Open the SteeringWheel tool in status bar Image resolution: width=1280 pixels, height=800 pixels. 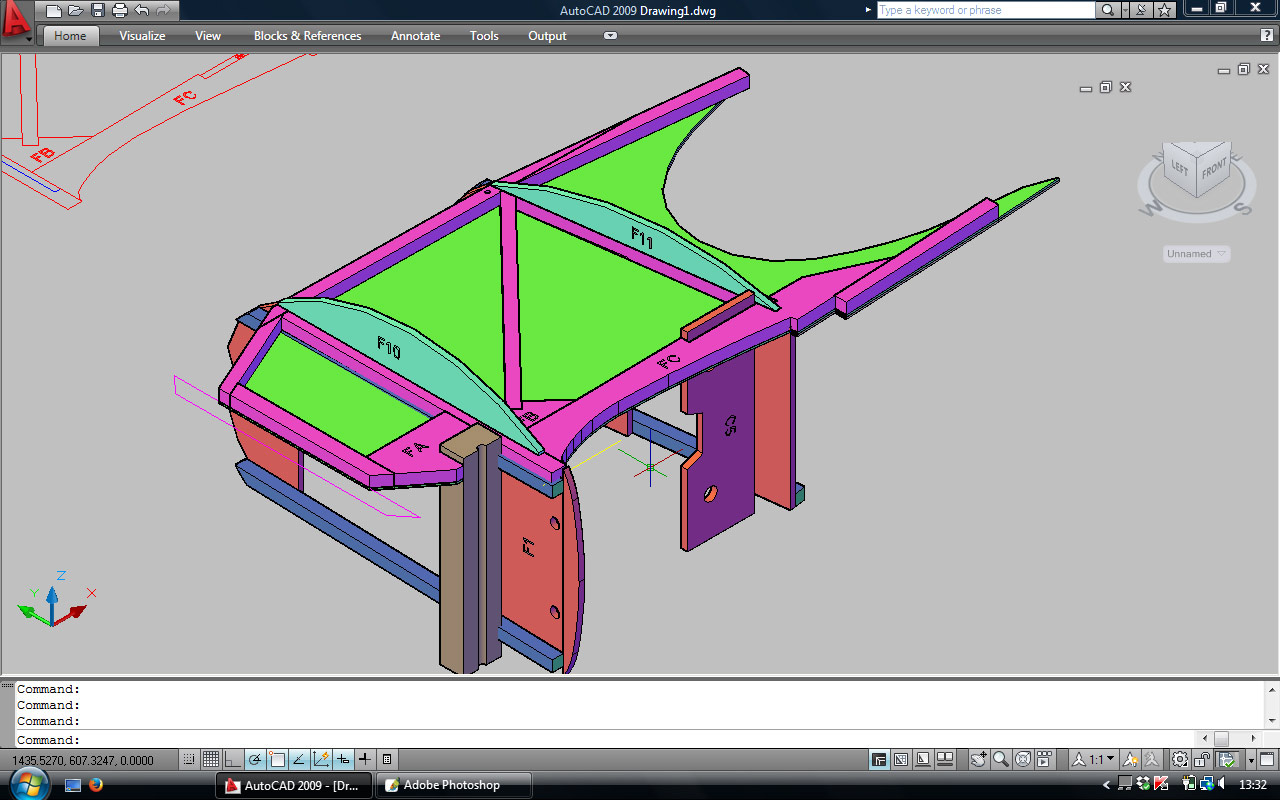pyautogui.click(x=1023, y=760)
